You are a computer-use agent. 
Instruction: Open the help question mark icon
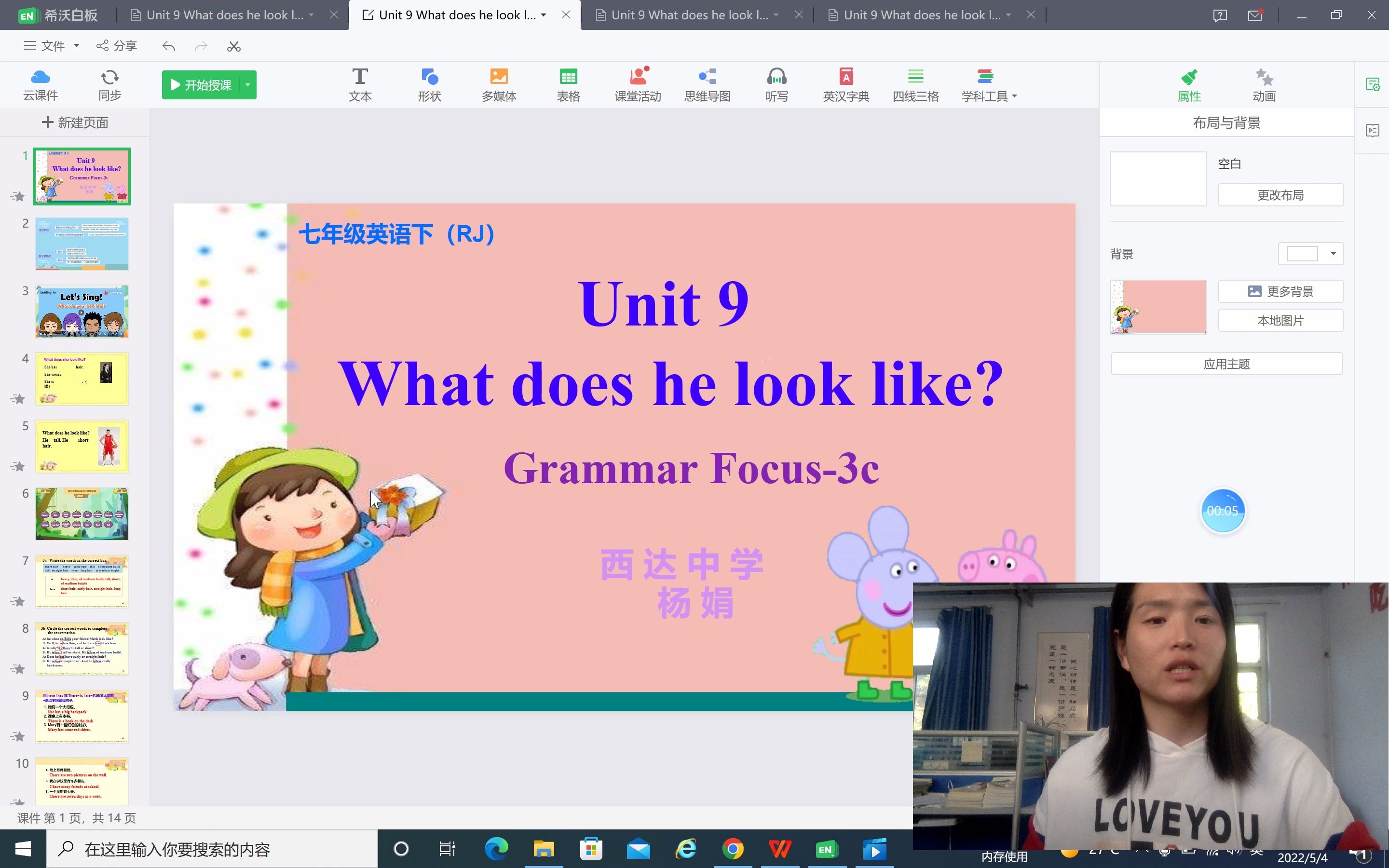(x=1220, y=15)
